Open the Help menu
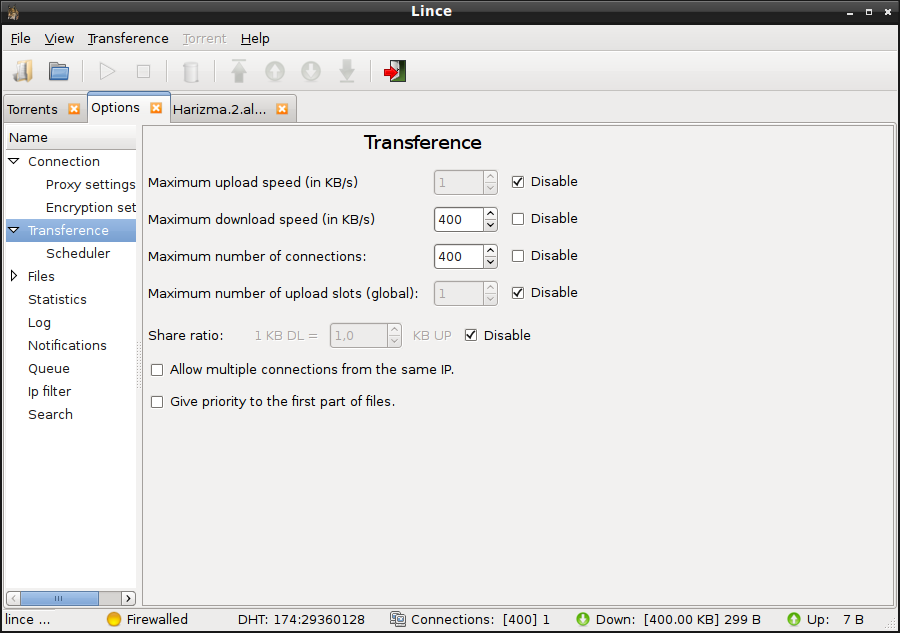 [x=255, y=38]
